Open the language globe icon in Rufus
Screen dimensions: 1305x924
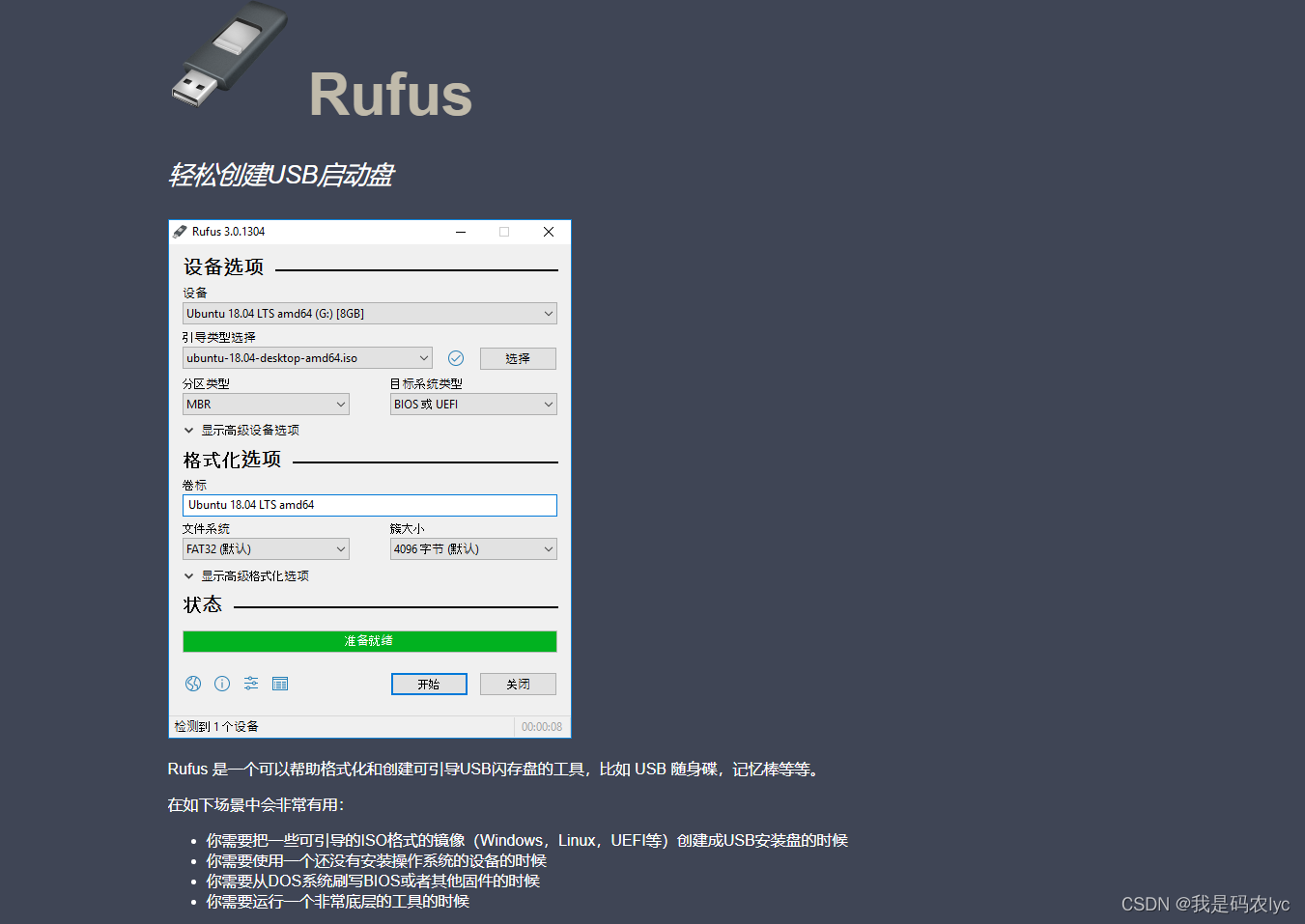[x=193, y=684]
